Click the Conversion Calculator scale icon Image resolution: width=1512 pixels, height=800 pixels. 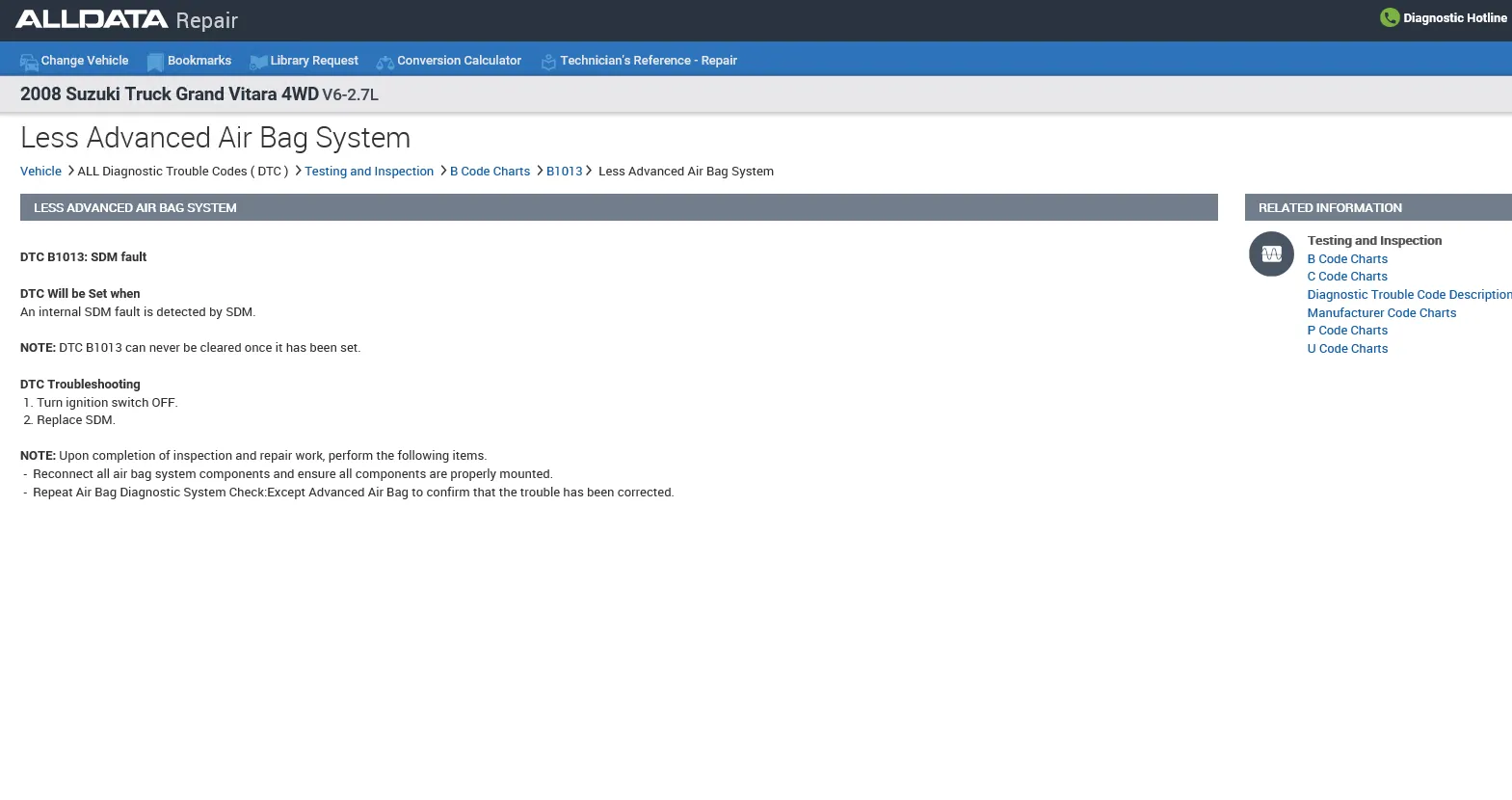point(385,63)
